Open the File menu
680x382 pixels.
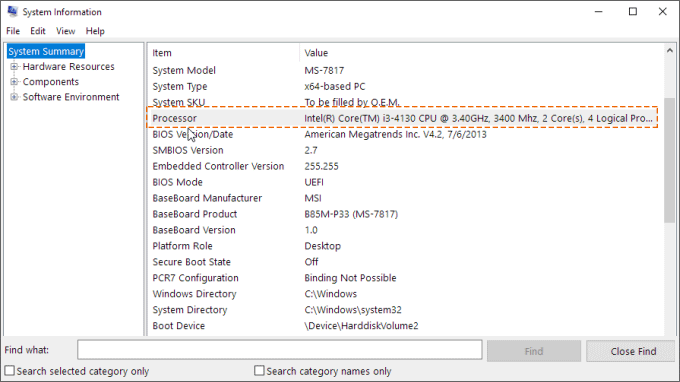tap(13, 31)
